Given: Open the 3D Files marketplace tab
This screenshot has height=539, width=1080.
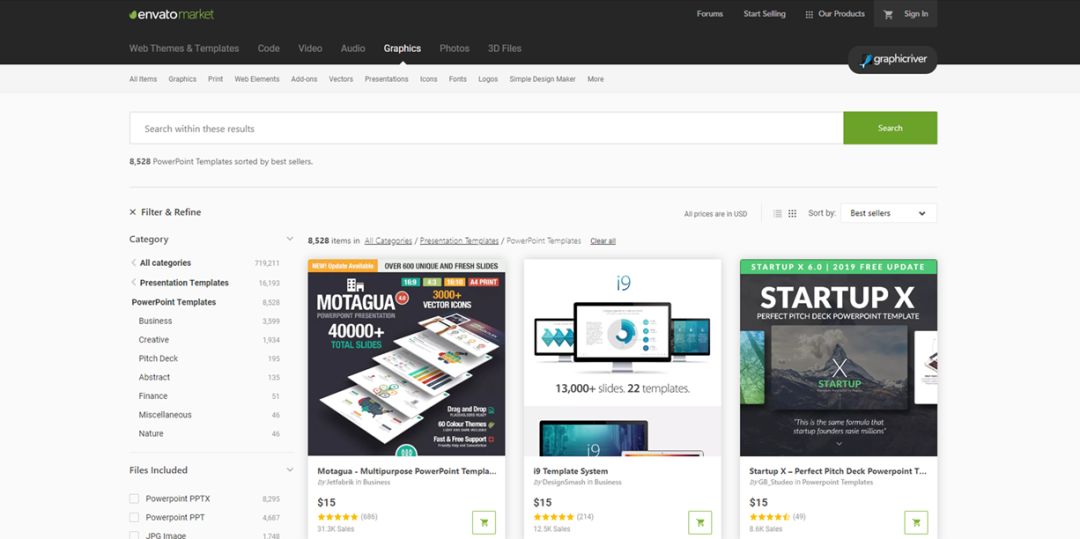Looking at the screenshot, I should [x=504, y=48].
